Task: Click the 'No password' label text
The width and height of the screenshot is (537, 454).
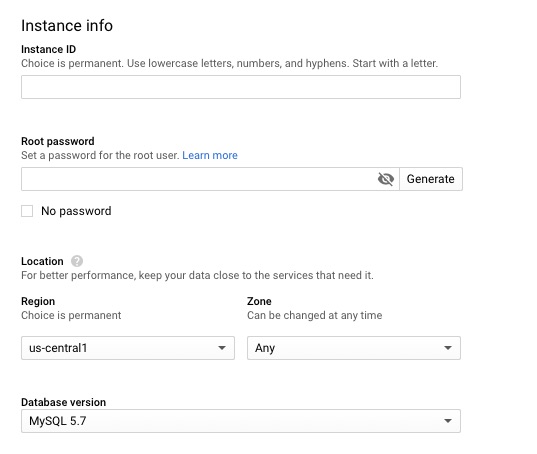Action: click(76, 211)
